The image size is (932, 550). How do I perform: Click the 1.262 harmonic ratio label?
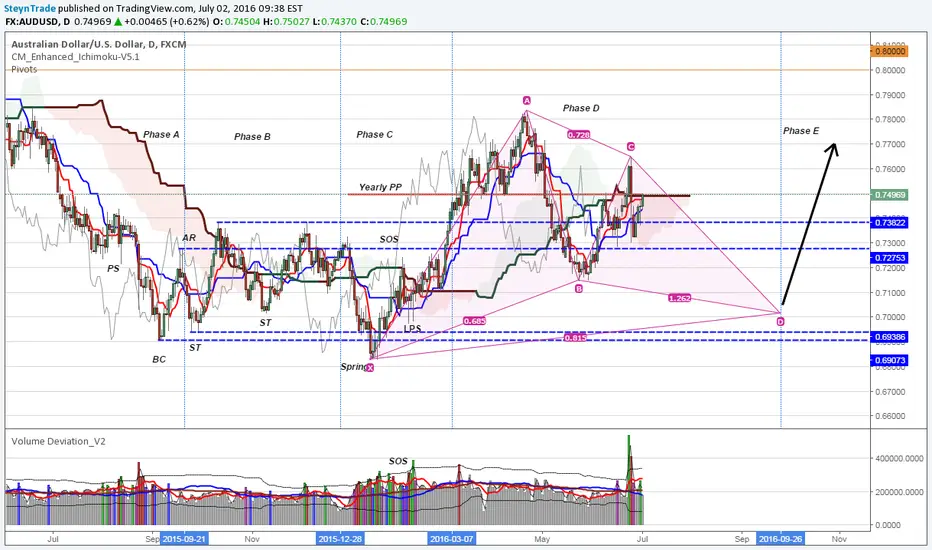click(679, 298)
